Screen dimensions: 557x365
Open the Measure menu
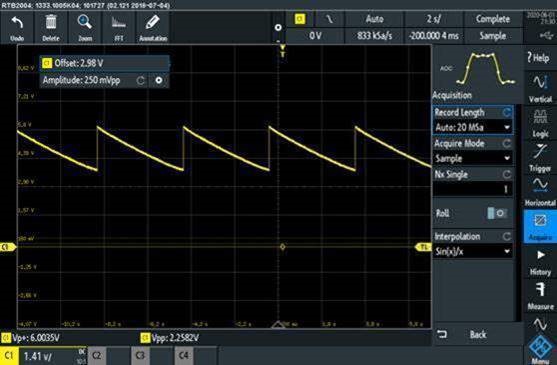(540, 296)
